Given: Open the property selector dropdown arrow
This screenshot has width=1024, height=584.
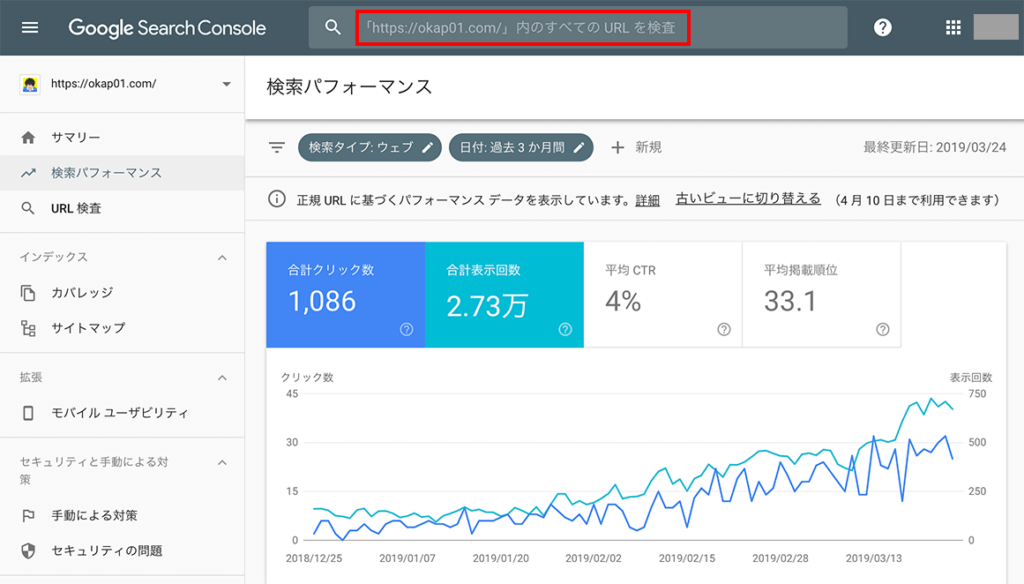Looking at the screenshot, I should pyautogui.click(x=227, y=84).
